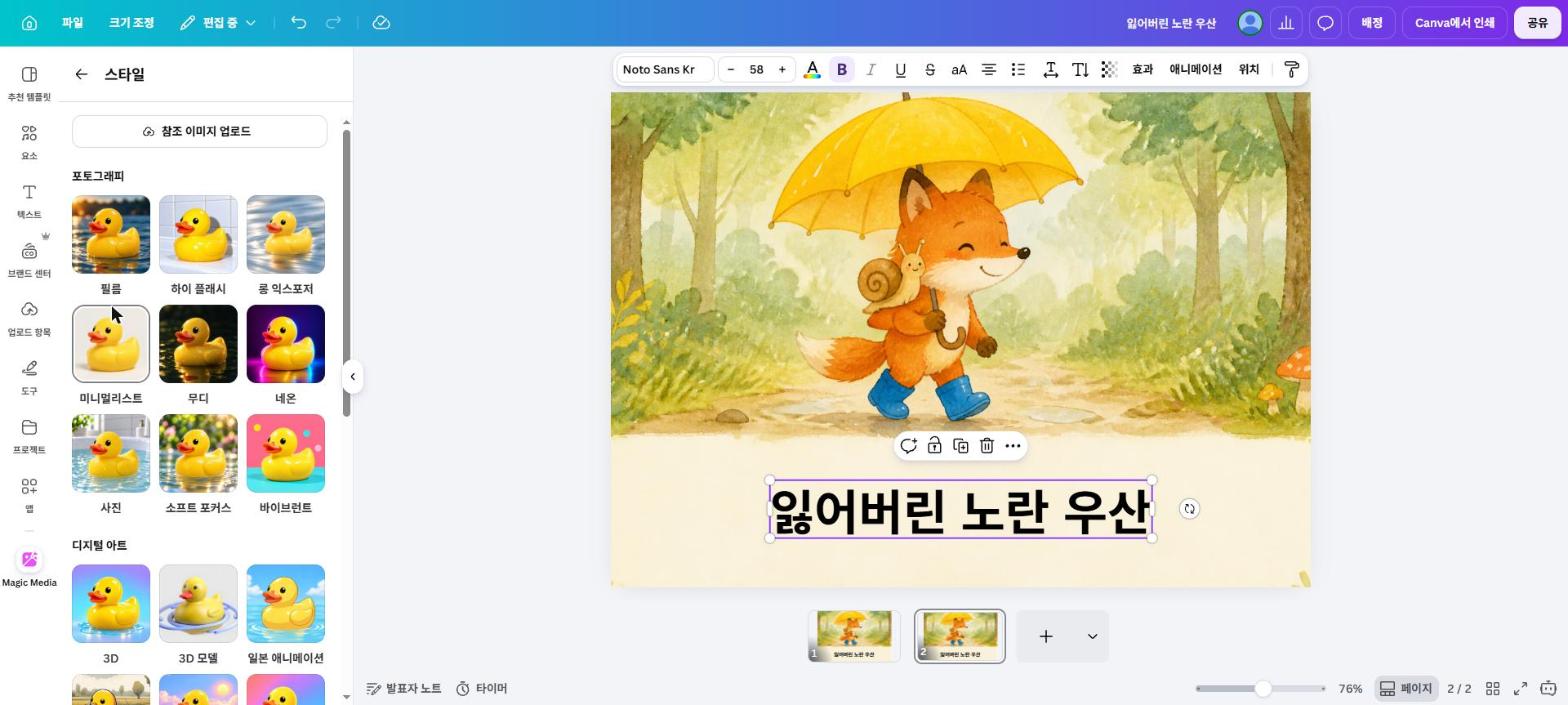Screen dimensions: 1568x705
Task: Open the 텍스트 panel in sidebar
Action: (x=29, y=201)
